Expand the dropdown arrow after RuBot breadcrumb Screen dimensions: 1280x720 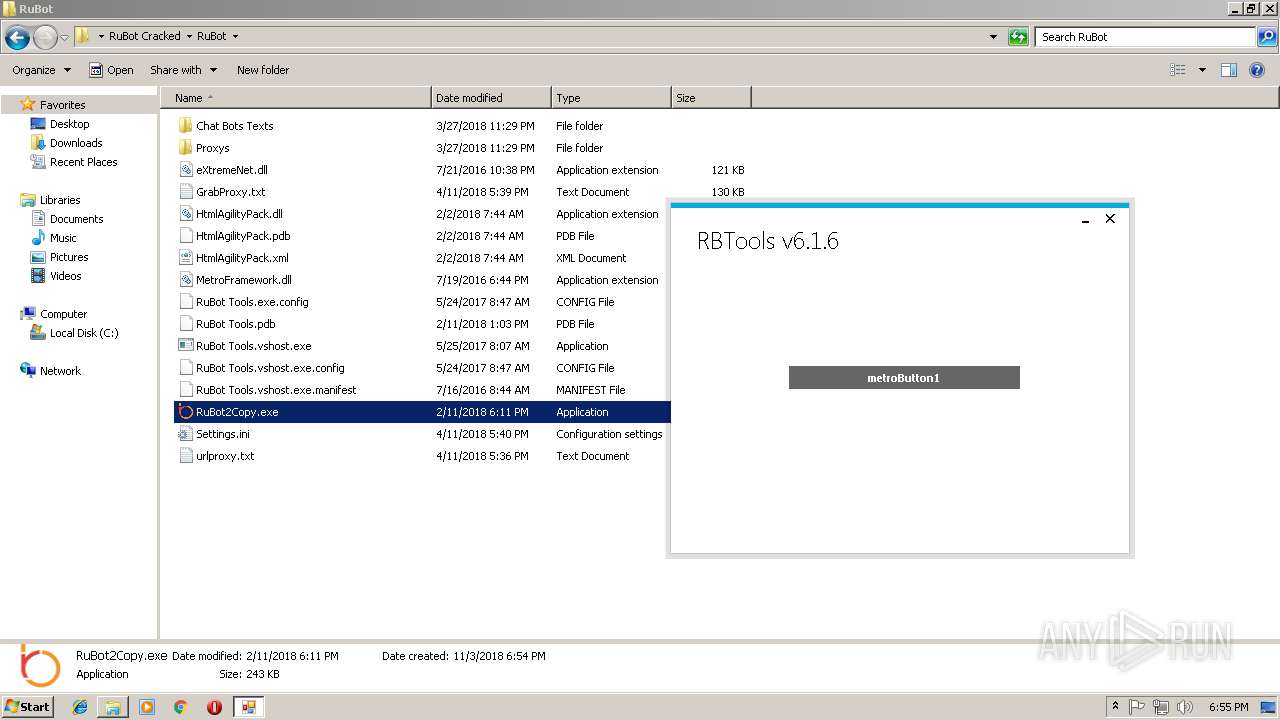click(236, 36)
